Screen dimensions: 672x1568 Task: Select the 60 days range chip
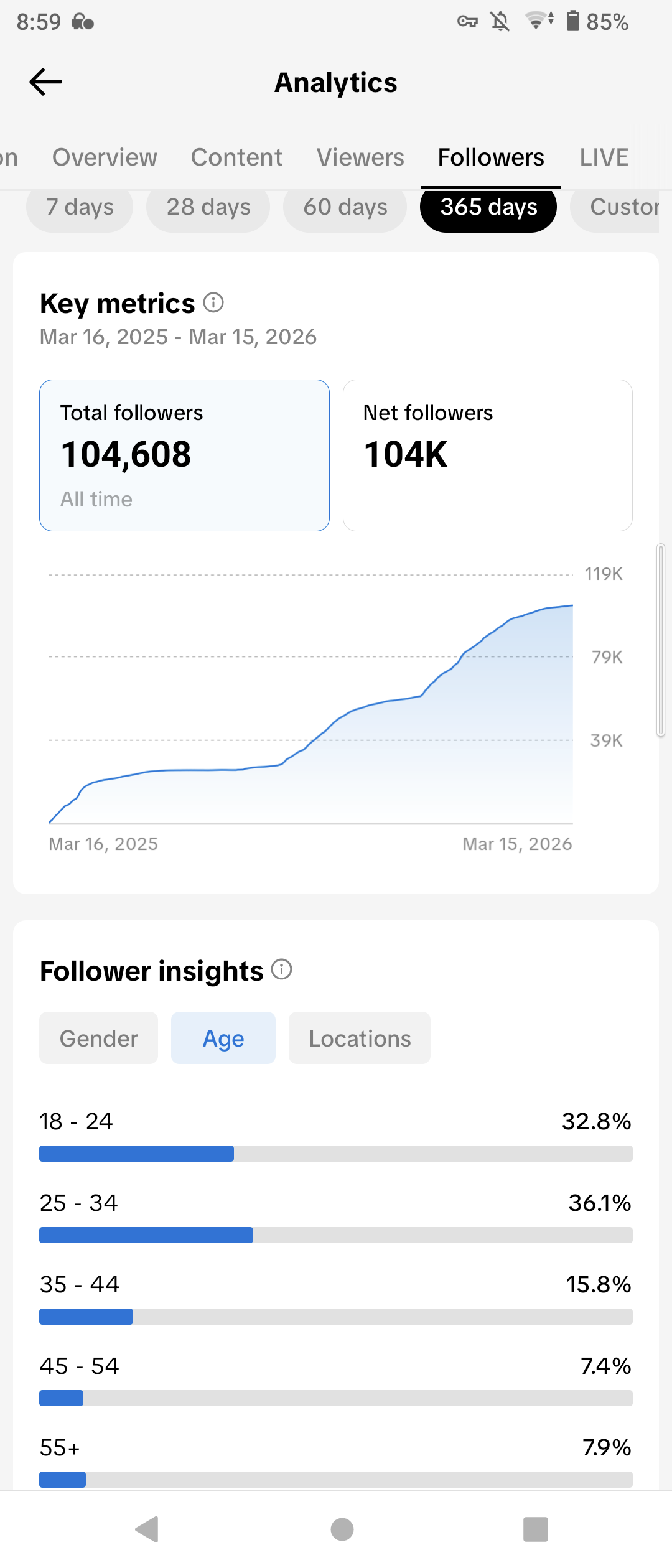click(x=345, y=208)
